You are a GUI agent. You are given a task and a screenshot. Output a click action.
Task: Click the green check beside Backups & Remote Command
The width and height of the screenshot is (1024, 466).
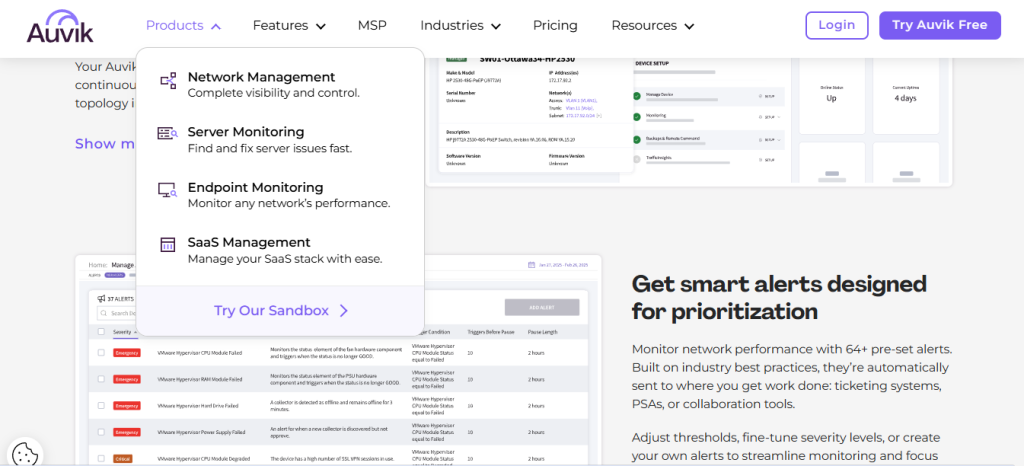click(x=637, y=139)
